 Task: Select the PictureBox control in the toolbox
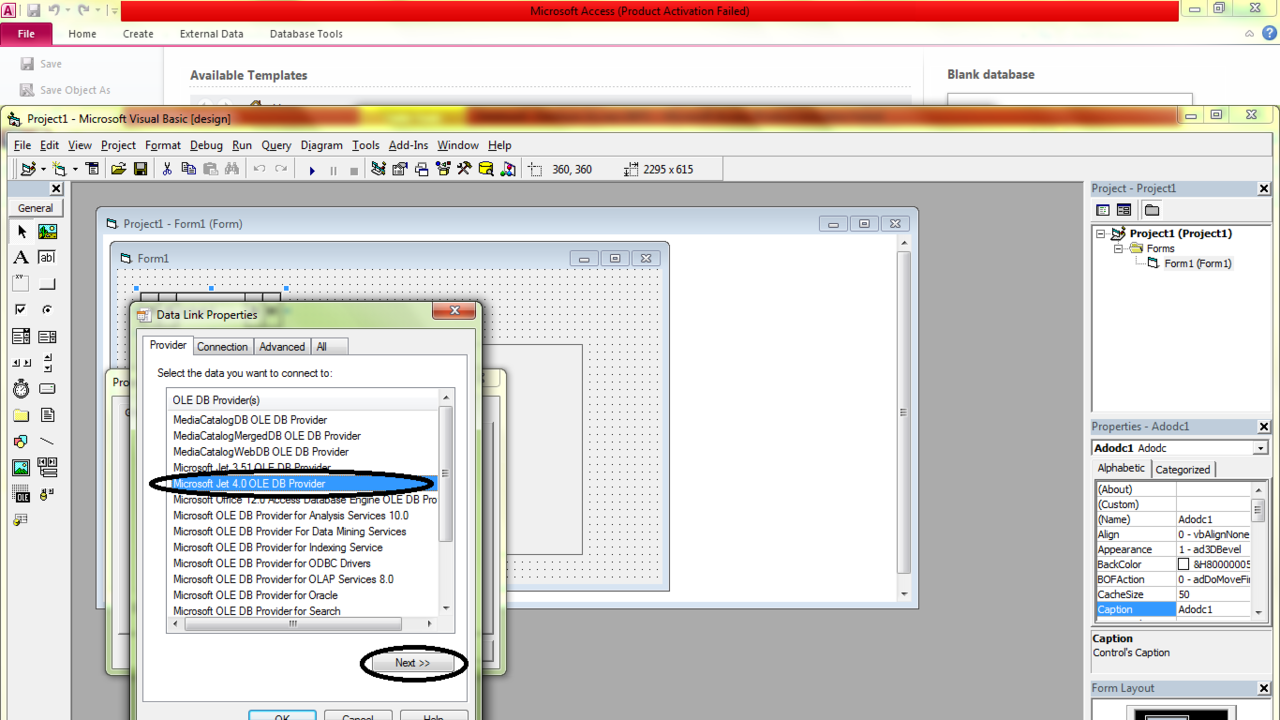[x=47, y=231]
